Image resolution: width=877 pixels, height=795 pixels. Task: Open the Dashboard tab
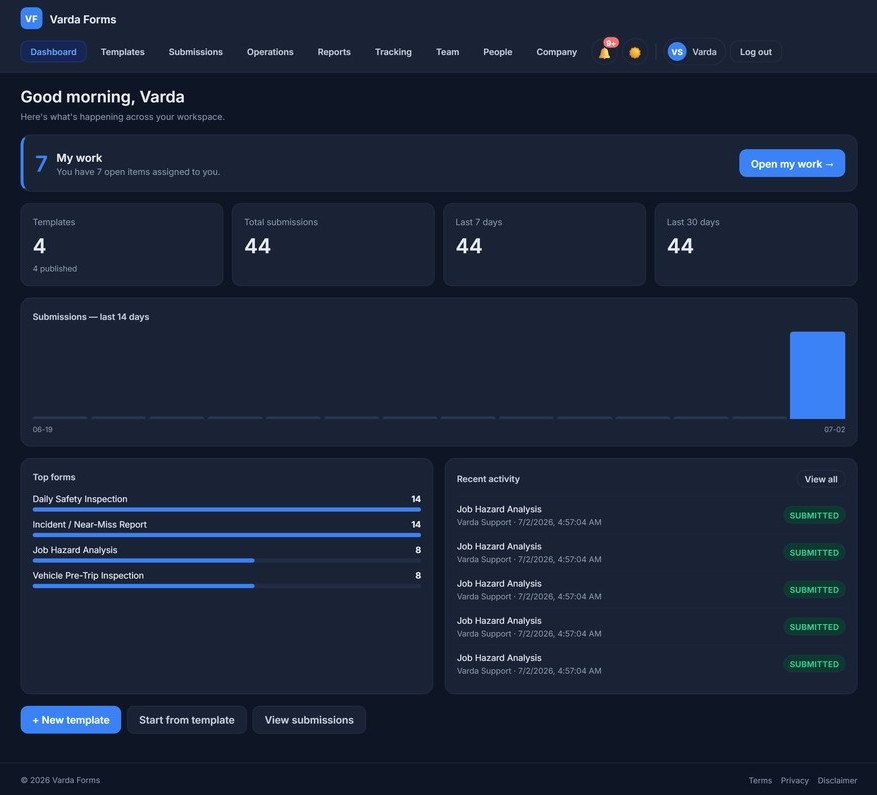click(x=54, y=51)
